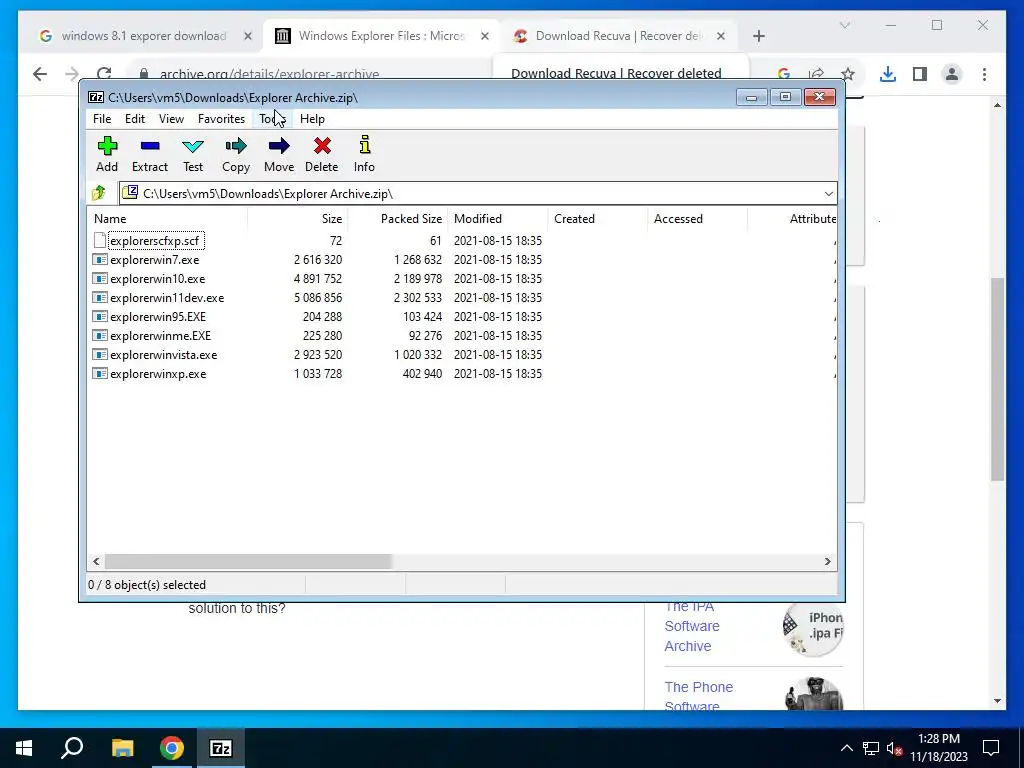Go up one folder level icon
Viewport: 1024px width, 768px height.
click(x=99, y=193)
